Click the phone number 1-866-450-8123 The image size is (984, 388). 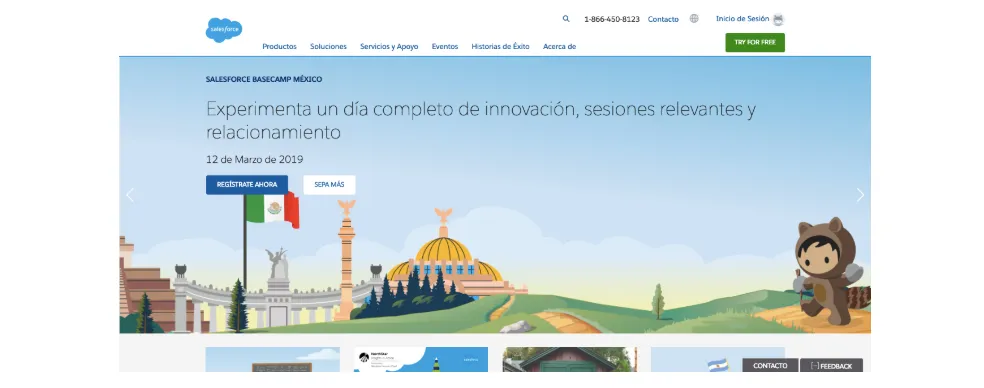(612, 19)
